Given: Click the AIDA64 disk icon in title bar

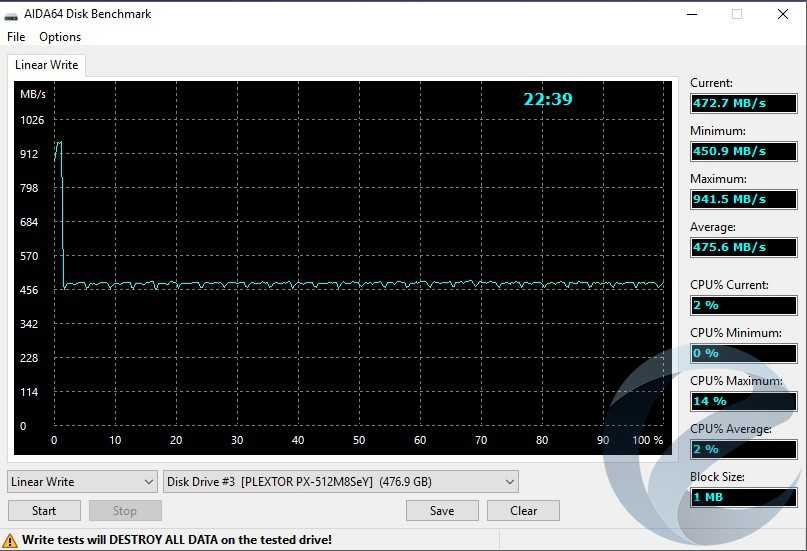Looking at the screenshot, I should coord(12,15).
